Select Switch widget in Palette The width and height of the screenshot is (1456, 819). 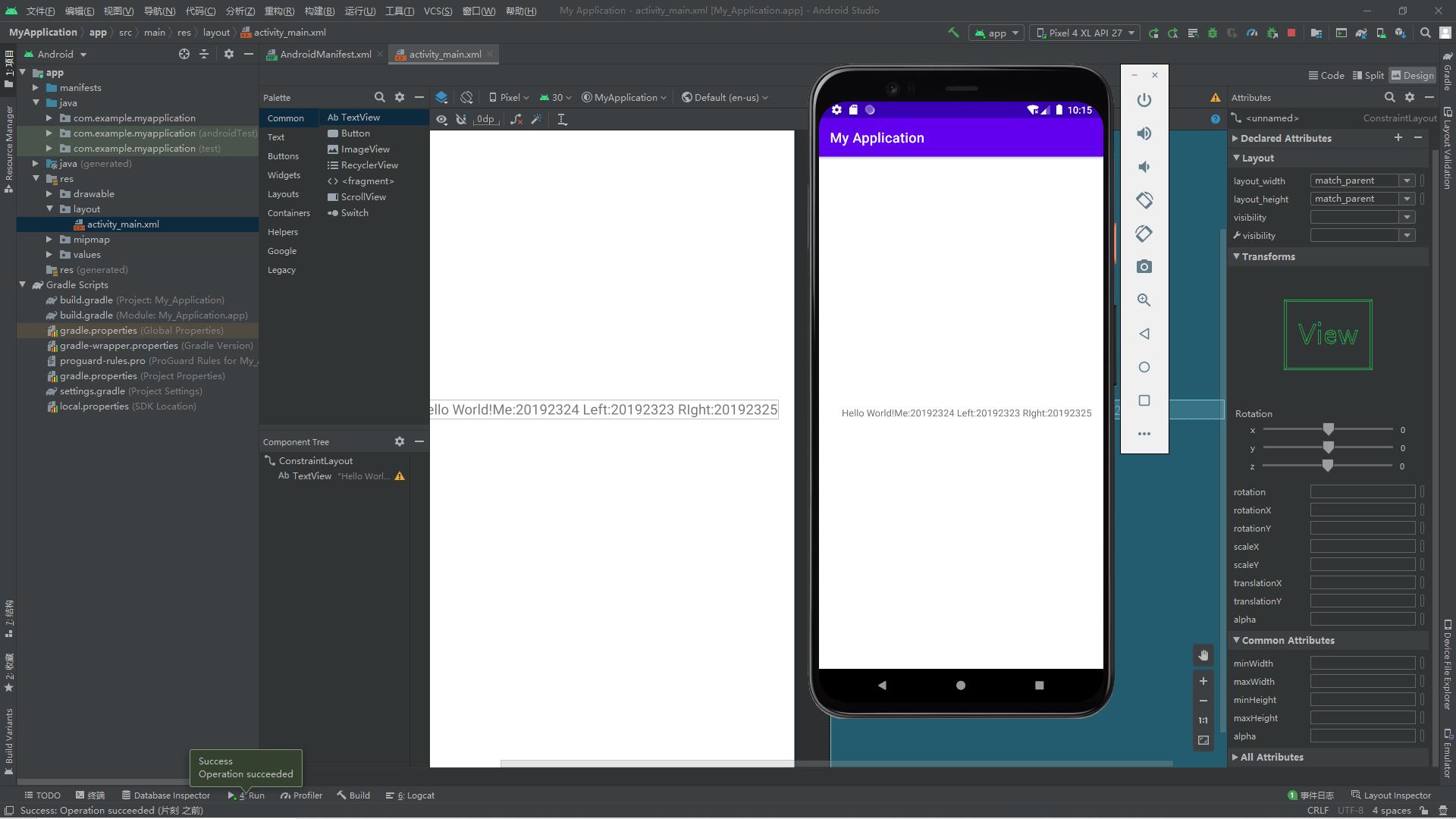[x=347, y=213]
